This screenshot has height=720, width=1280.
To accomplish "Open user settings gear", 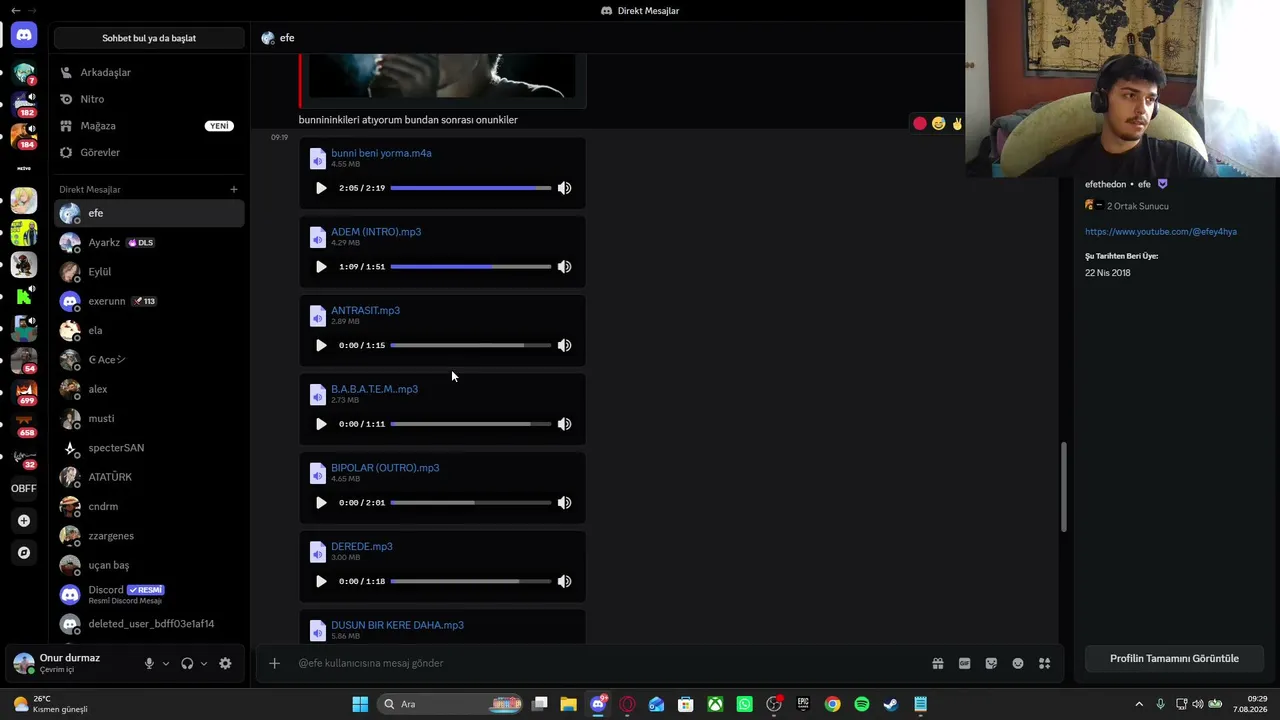I will [225, 663].
